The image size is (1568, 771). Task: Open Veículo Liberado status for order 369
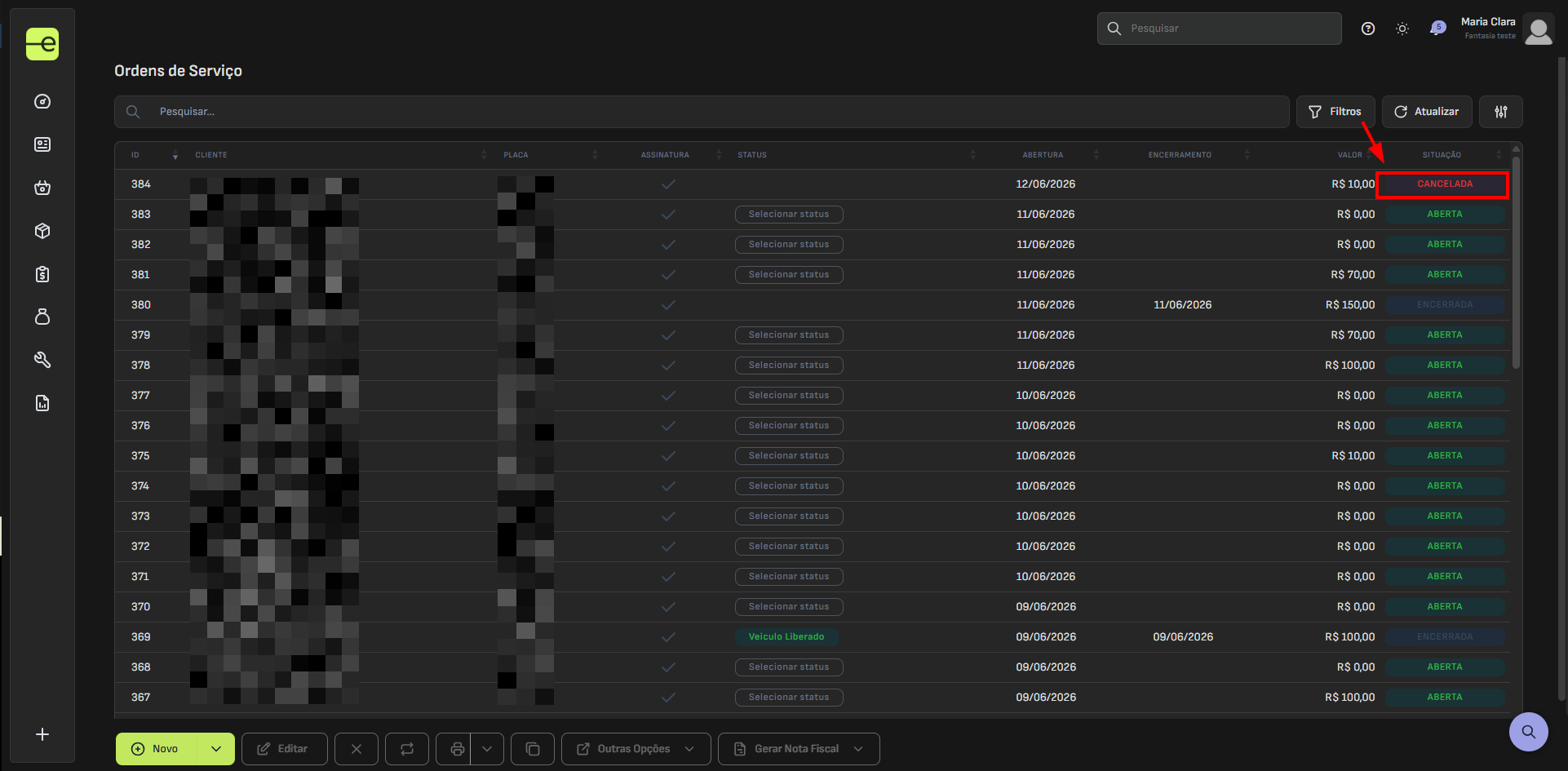[x=786, y=637]
